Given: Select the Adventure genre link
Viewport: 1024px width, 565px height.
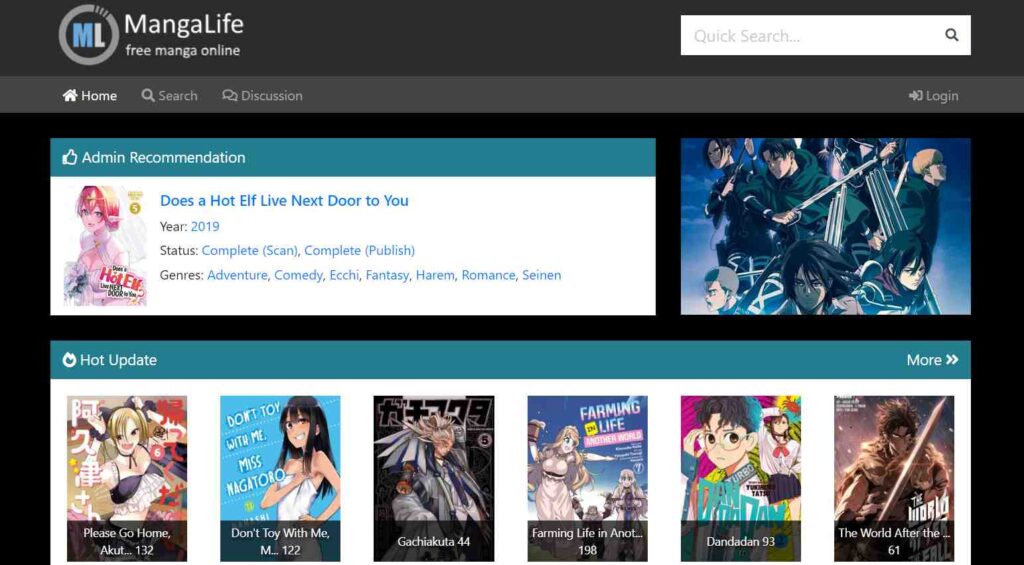Looking at the screenshot, I should pos(237,275).
